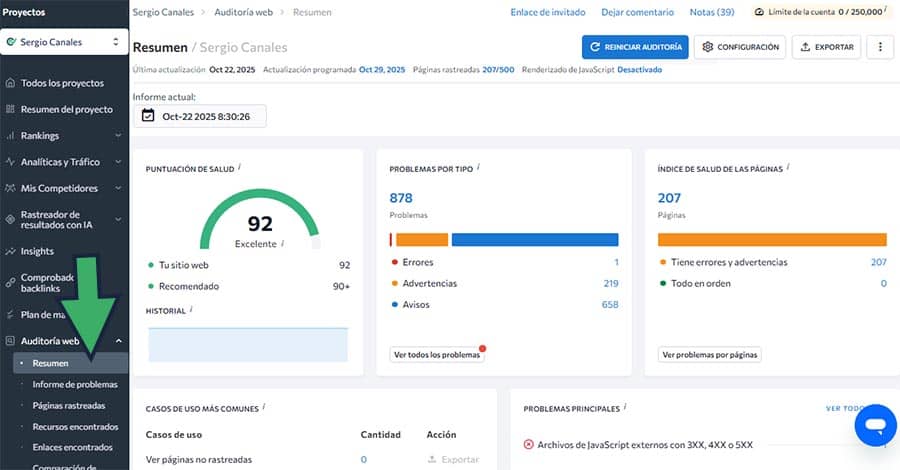The height and width of the screenshot is (470, 900).
Task: Click the Insights icon in sidebar
Action: pos(11,251)
